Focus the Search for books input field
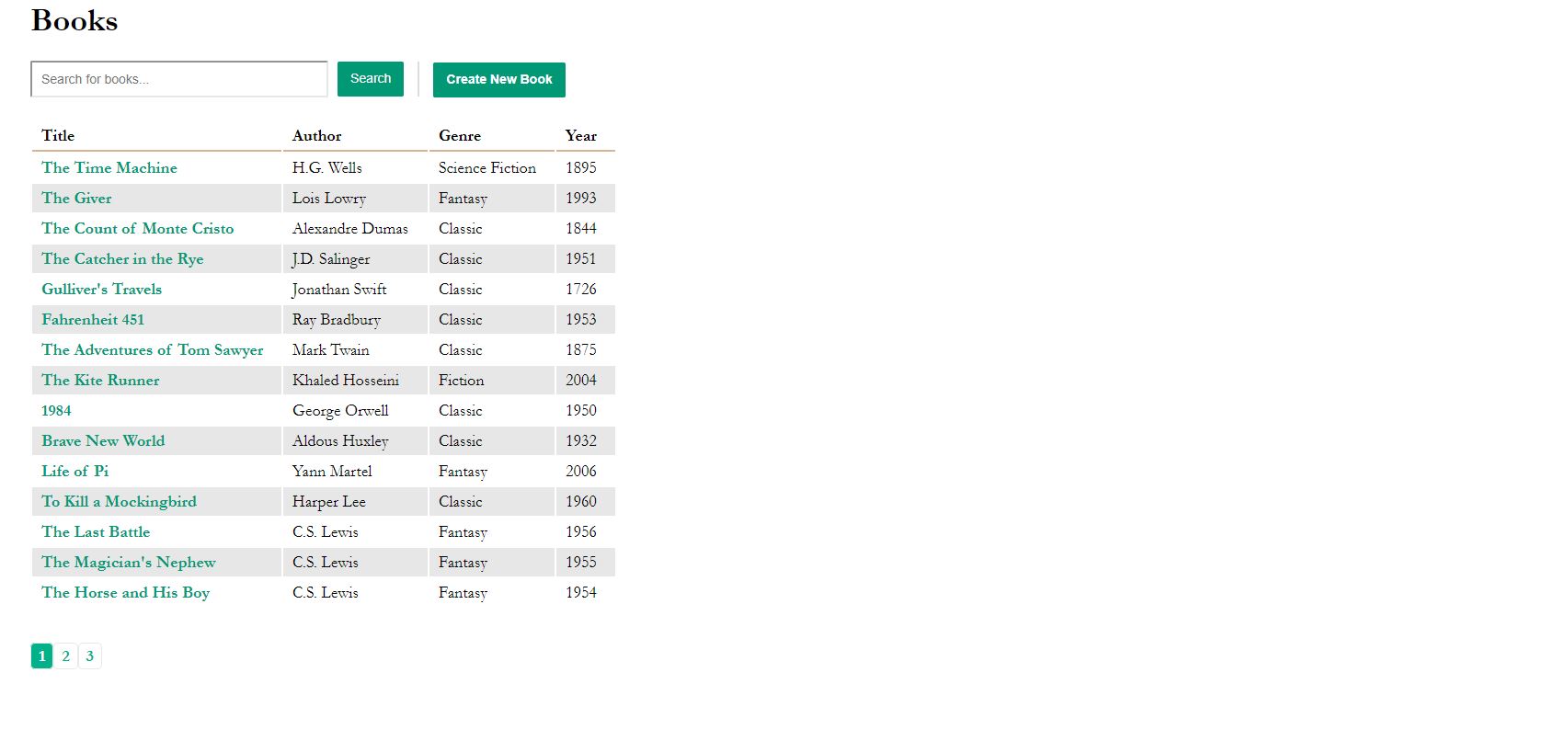Viewport: 1568px width, 741px height. coord(179,79)
